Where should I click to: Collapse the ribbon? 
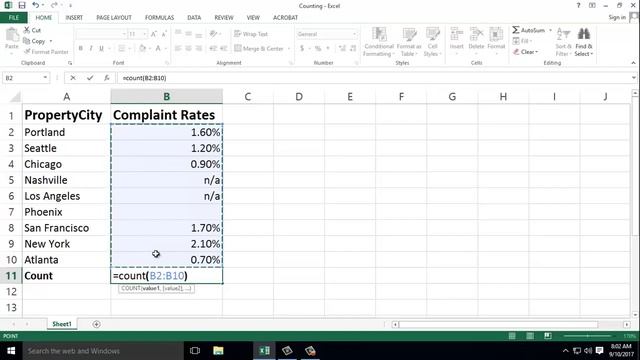633,63
